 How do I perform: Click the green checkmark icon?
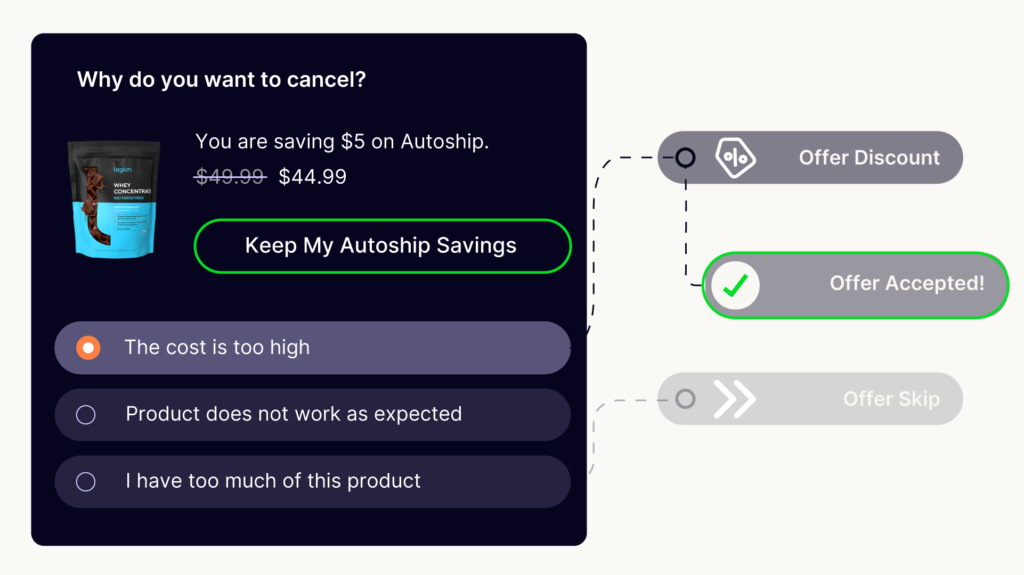[735, 286]
